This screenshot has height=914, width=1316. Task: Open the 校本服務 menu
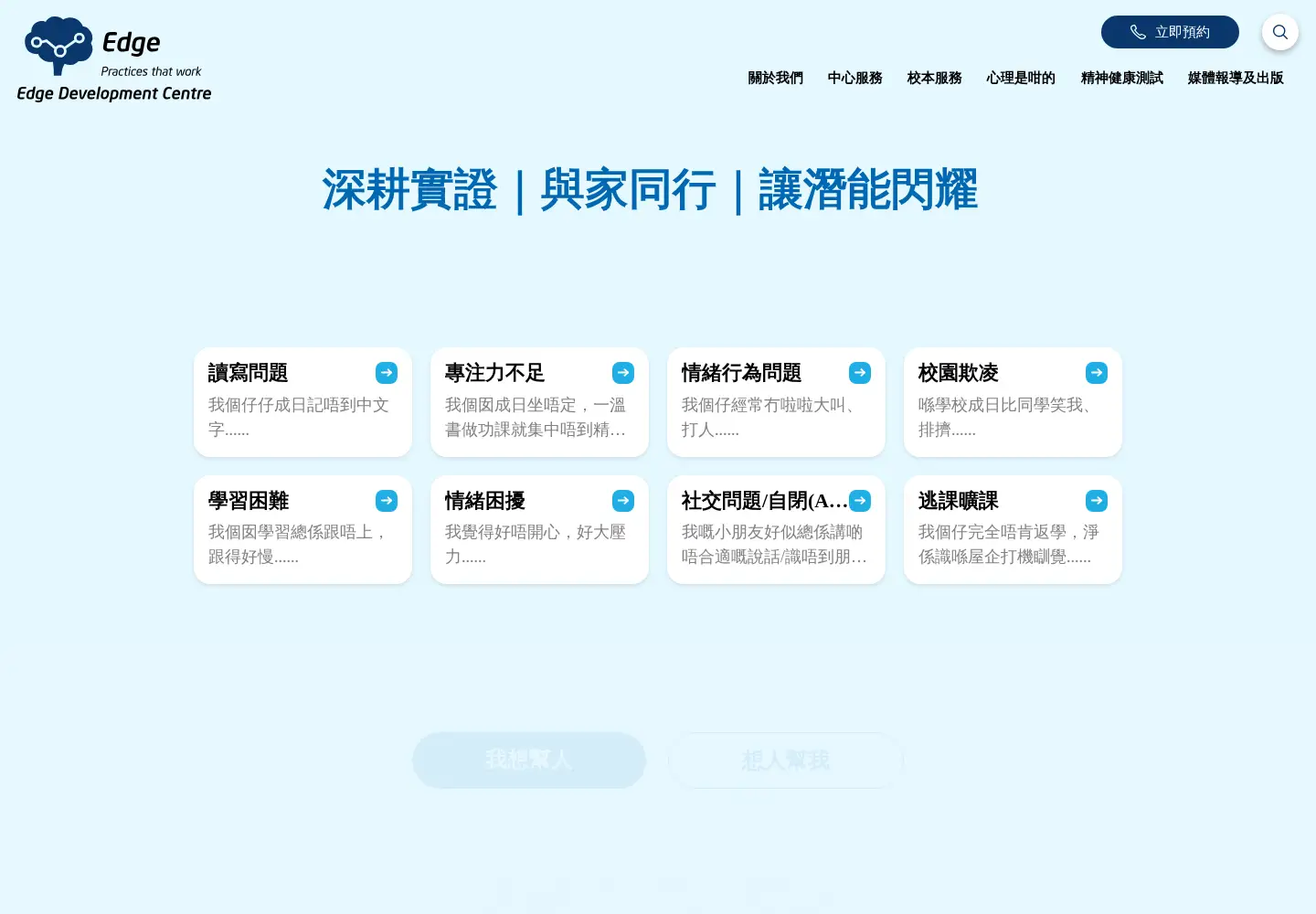[x=935, y=79]
